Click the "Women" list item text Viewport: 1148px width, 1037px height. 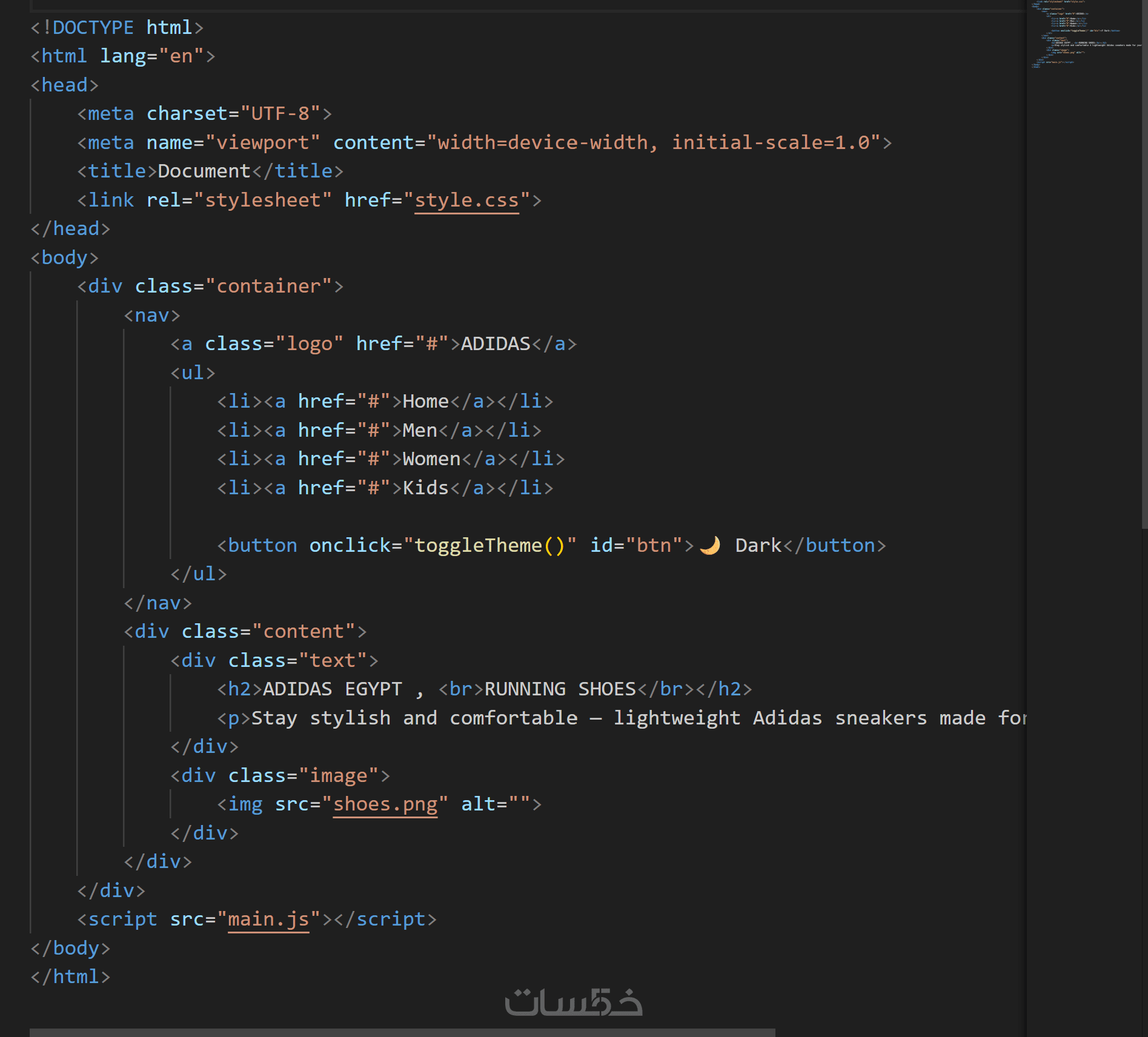[432, 459]
